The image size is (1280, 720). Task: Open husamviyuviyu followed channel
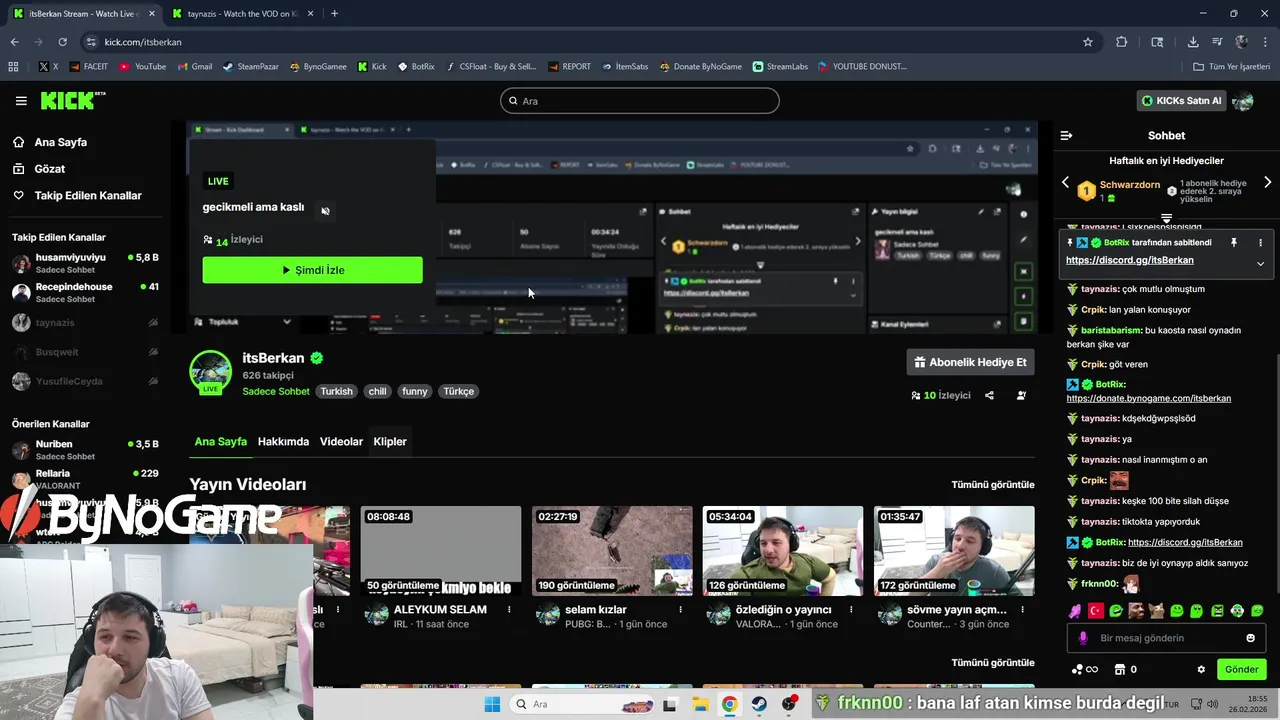pos(85,264)
